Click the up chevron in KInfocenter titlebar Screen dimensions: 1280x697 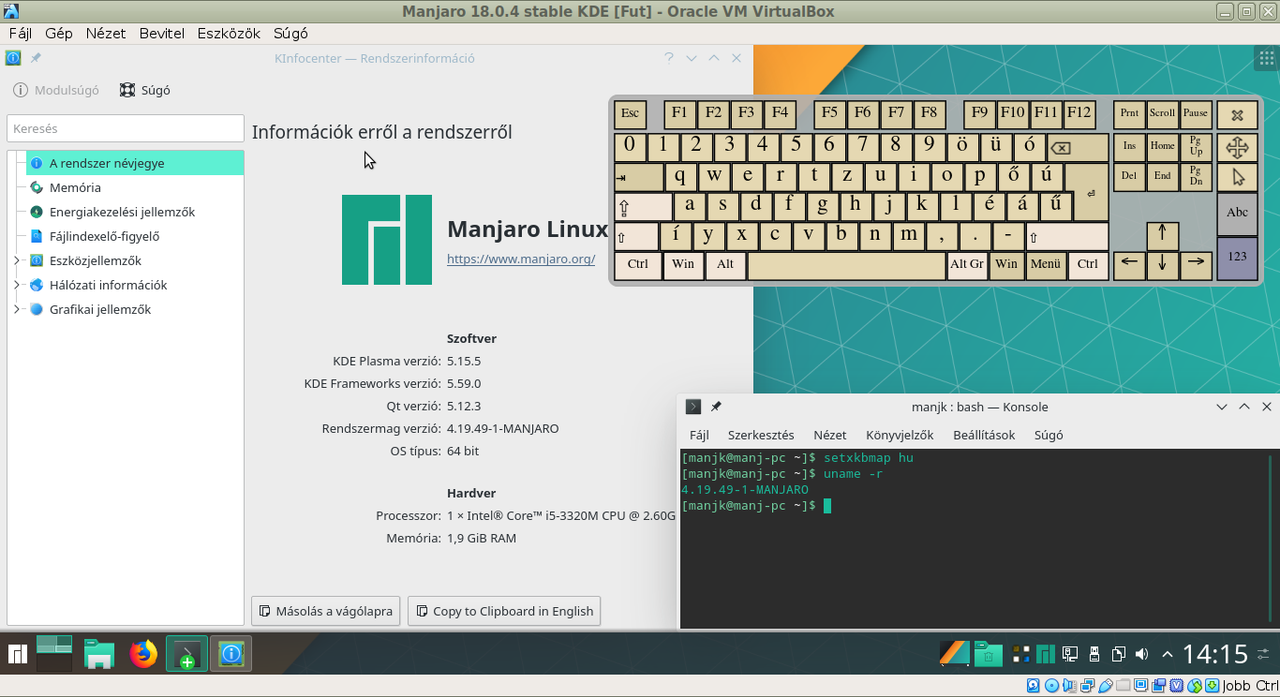pos(714,58)
